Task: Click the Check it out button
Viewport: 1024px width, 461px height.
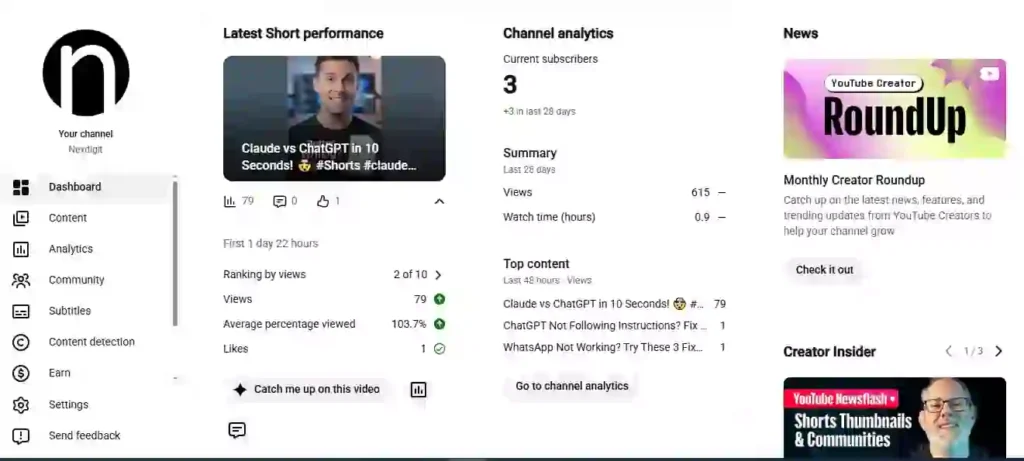Action: [x=824, y=270]
